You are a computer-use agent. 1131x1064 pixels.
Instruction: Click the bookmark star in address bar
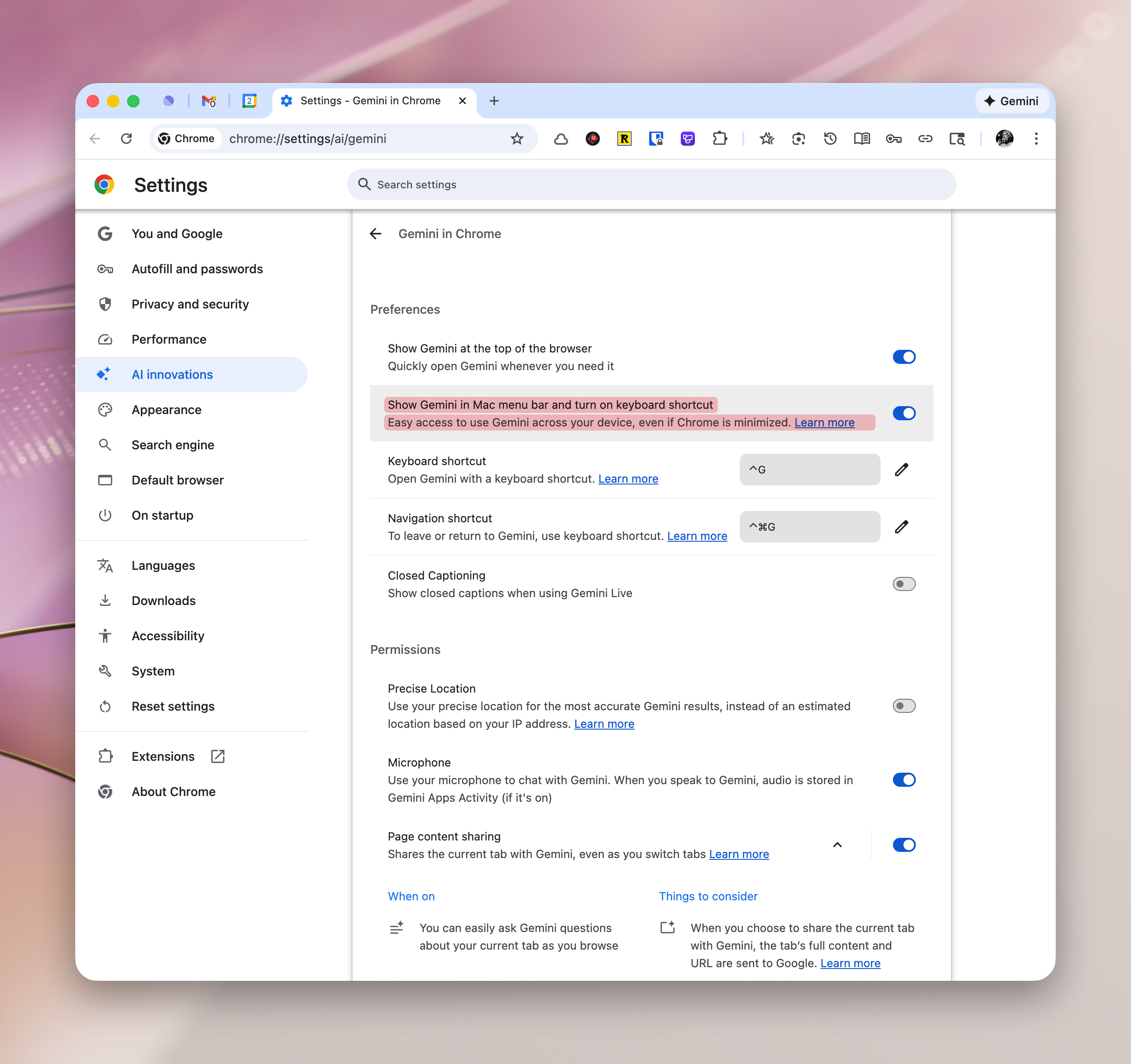(x=517, y=139)
